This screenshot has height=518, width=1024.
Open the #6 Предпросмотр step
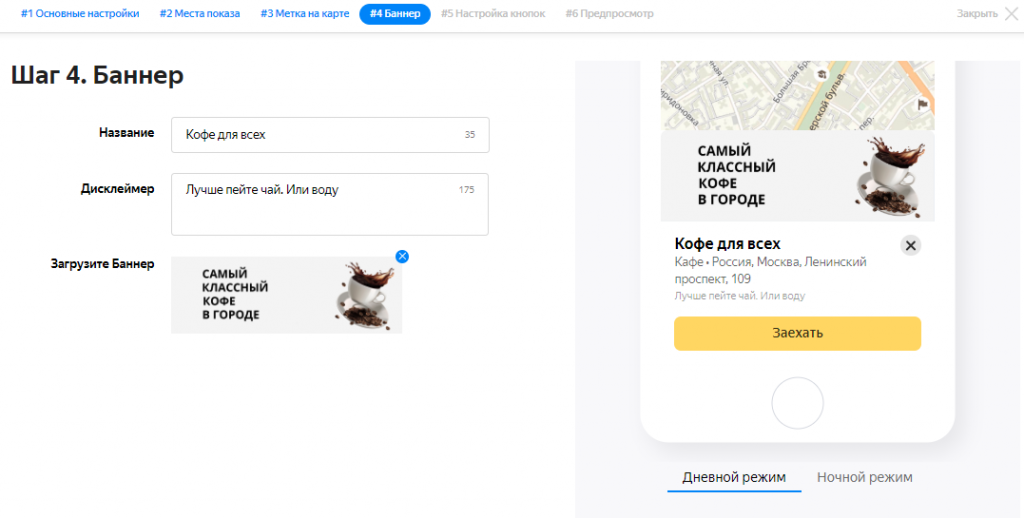click(609, 14)
